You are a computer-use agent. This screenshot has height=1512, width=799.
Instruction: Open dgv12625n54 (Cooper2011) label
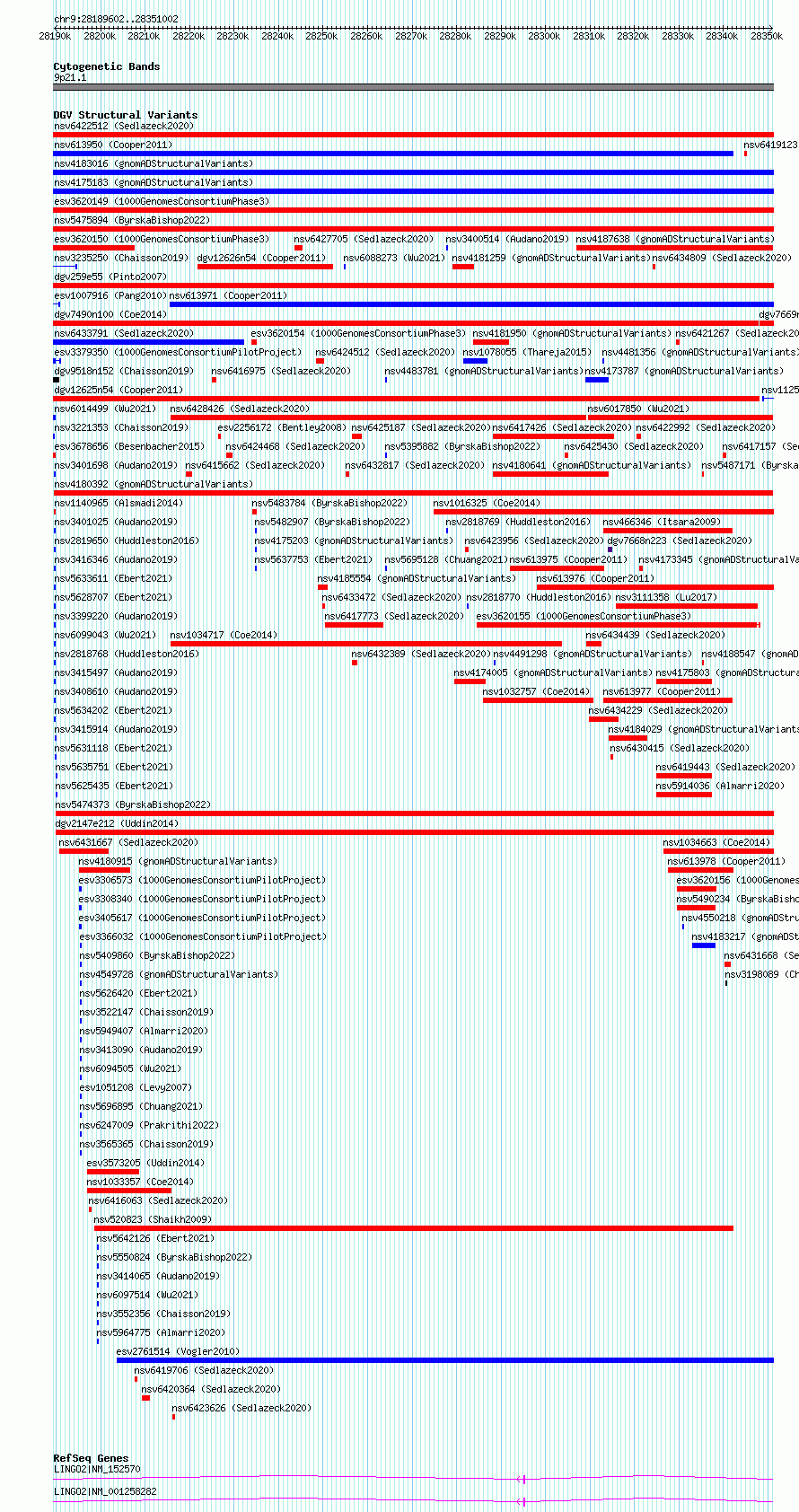pyautogui.click(x=119, y=390)
